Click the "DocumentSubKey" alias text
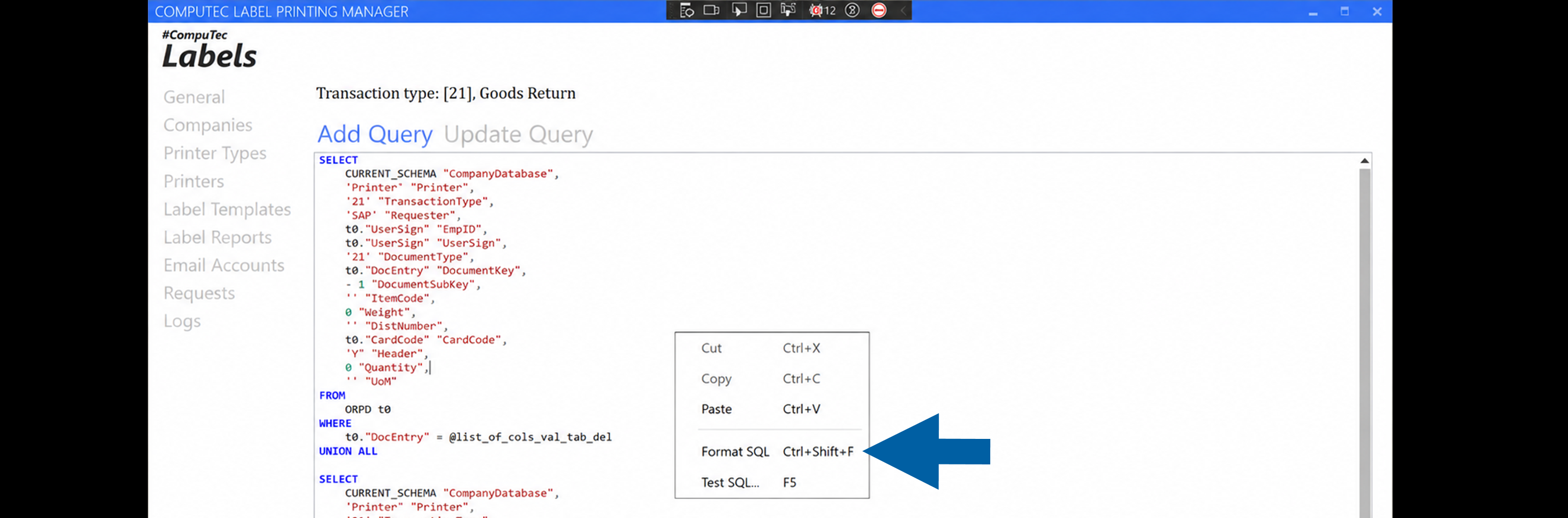The height and width of the screenshot is (518, 1568). (423, 285)
